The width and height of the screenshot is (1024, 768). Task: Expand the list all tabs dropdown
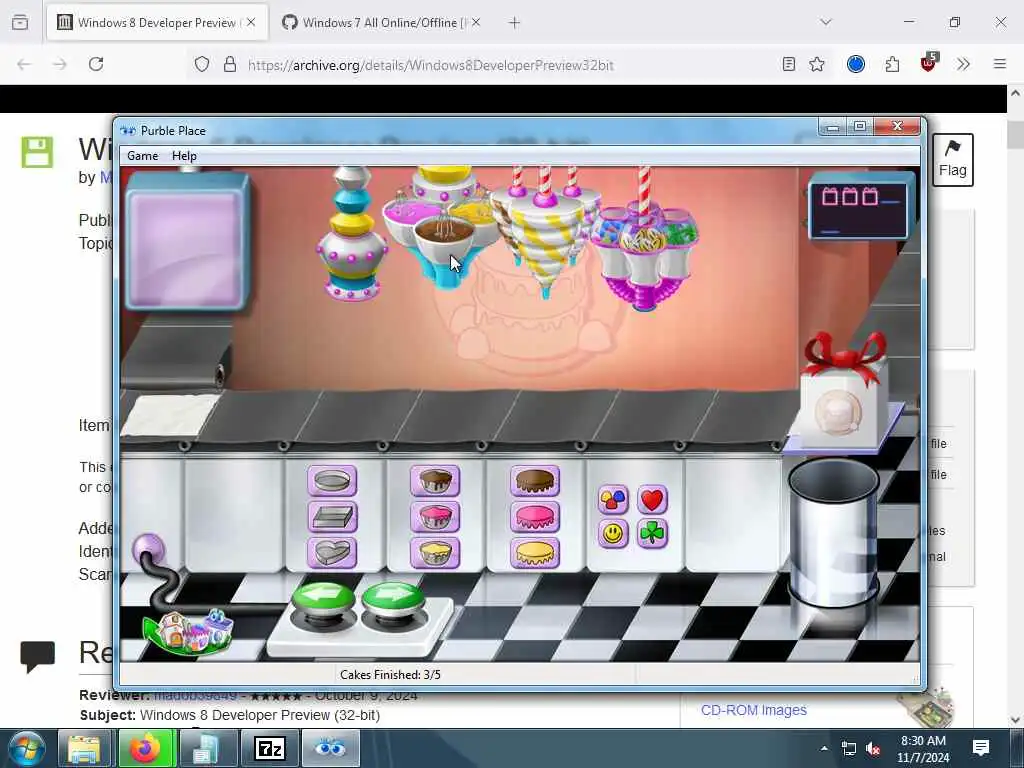[x=826, y=22]
